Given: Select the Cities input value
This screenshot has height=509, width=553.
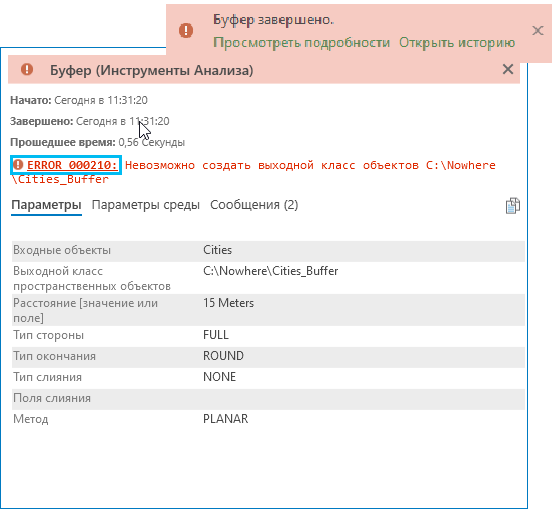Looking at the screenshot, I should click(x=217, y=250).
